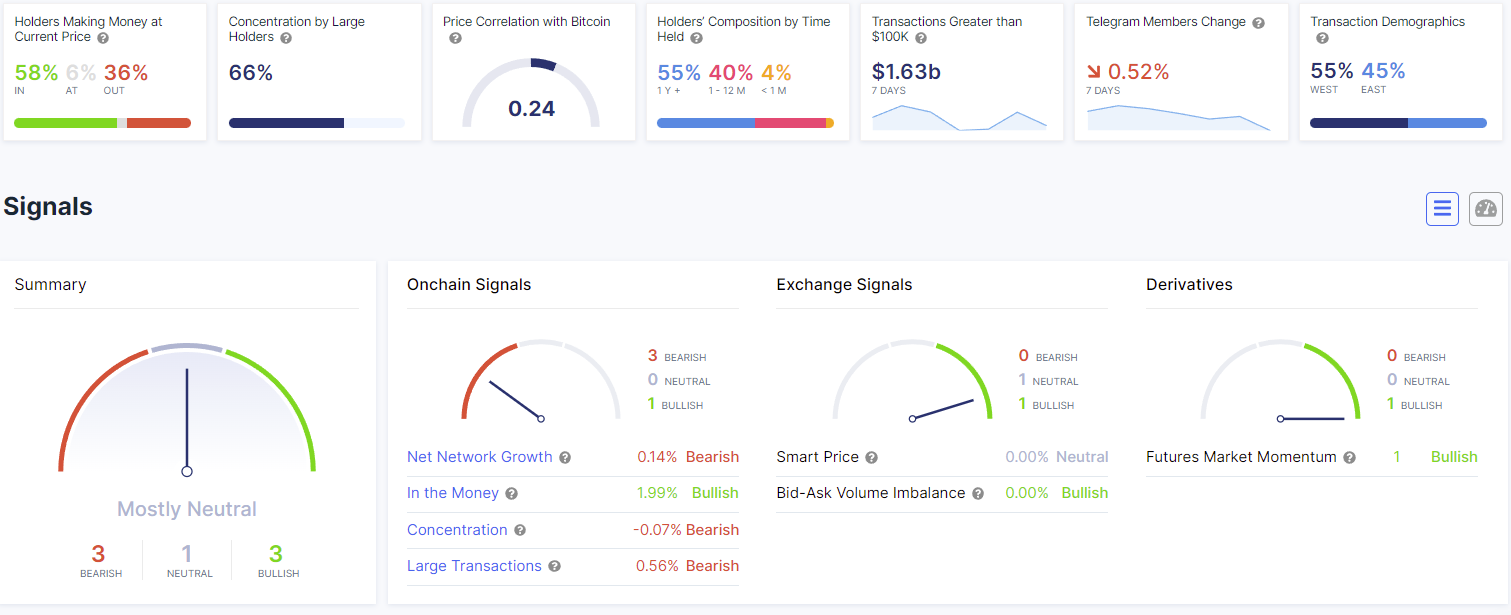1511x615 pixels.
Task: Click help icon for Futures Market Momentum
Action: click(x=1349, y=458)
